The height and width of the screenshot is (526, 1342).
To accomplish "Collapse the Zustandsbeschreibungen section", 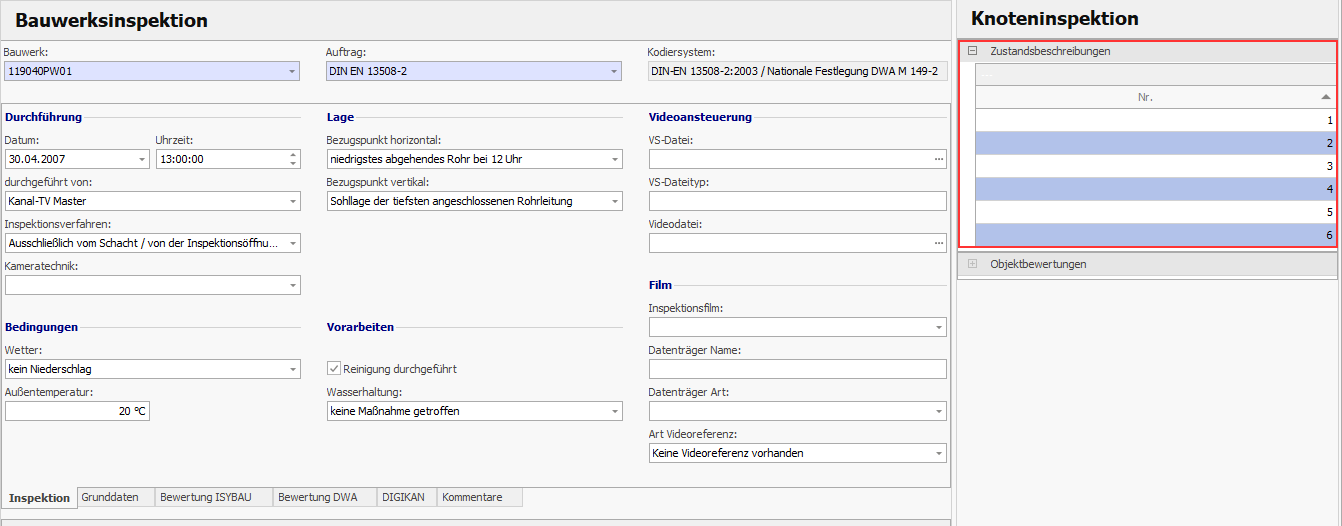I will click(972, 51).
